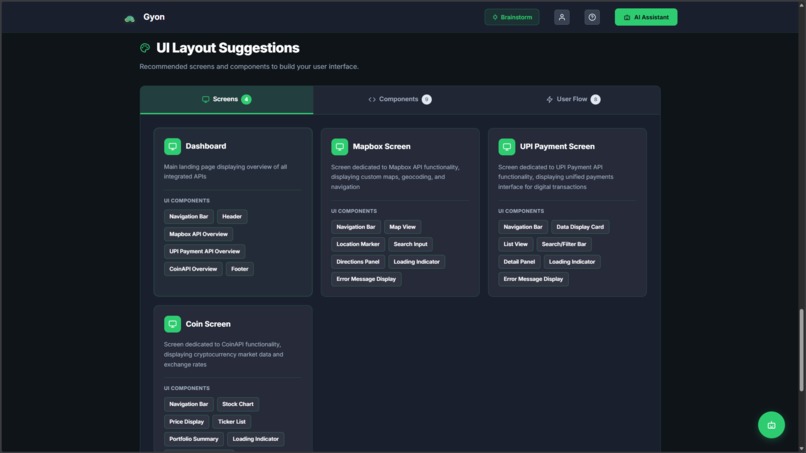Click the Map View tag
Screen dimensions: 806x453
click(402, 227)
